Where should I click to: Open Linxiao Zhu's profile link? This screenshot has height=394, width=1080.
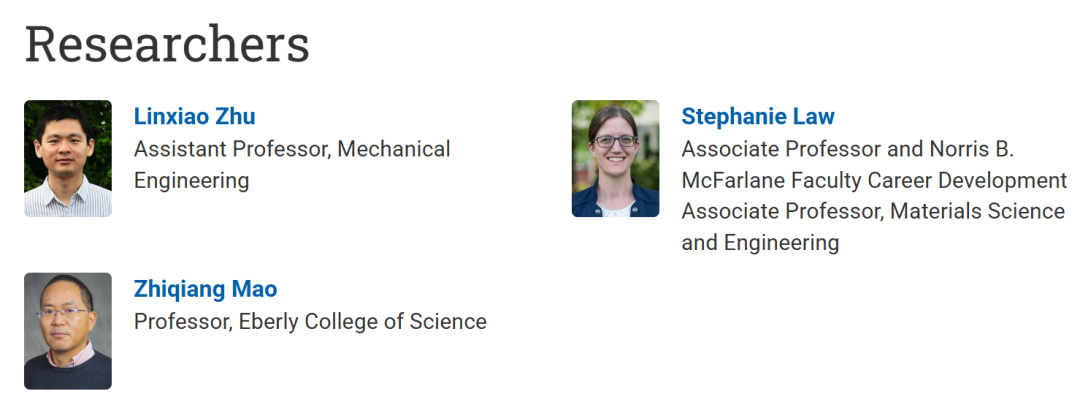(x=194, y=116)
